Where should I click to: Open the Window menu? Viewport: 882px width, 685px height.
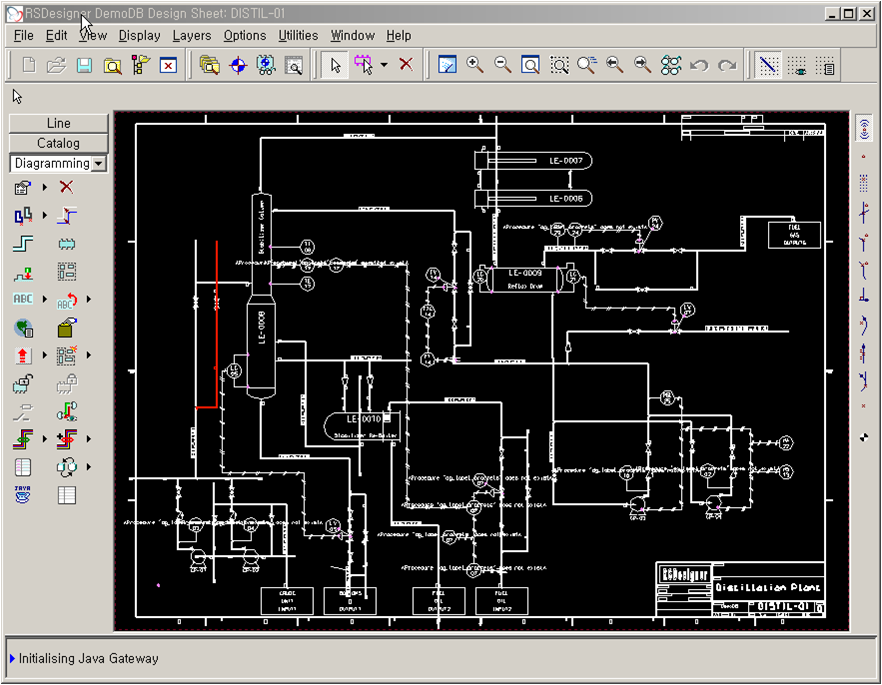[353, 35]
